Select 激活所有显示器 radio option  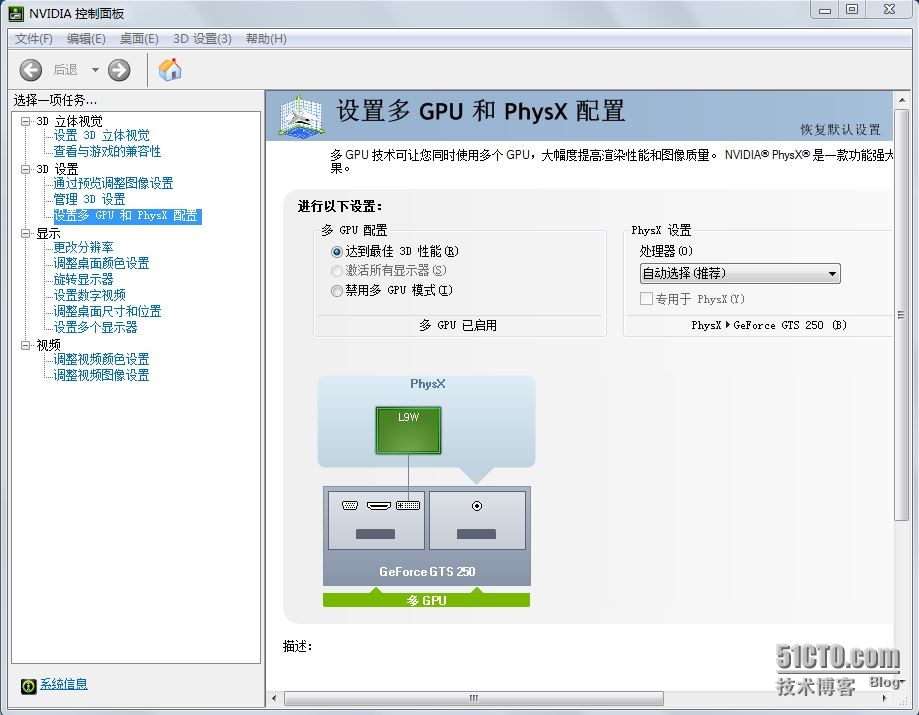(x=336, y=271)
